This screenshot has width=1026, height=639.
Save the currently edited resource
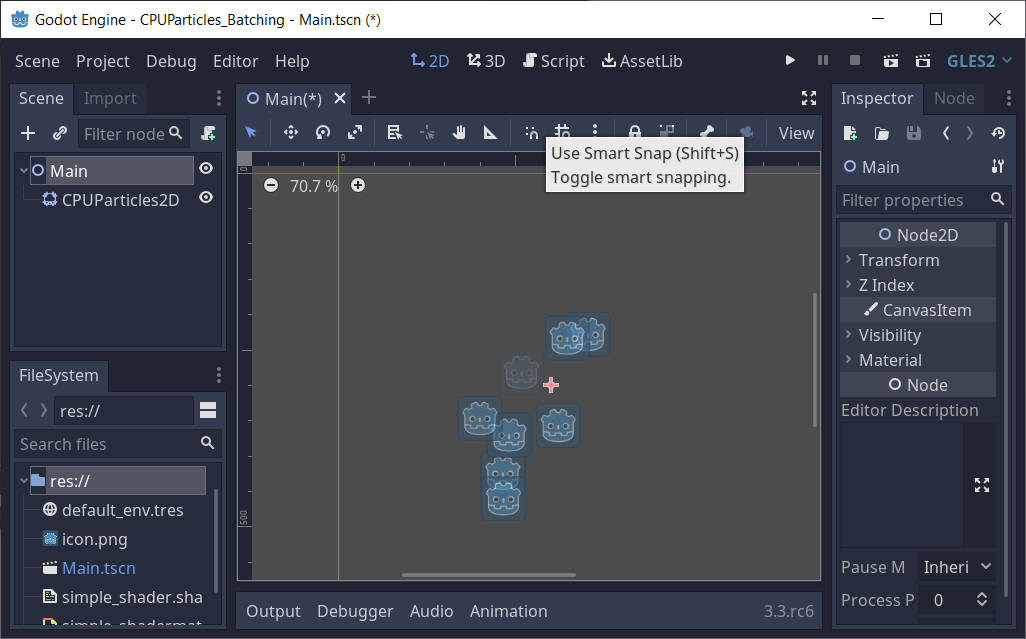click(x=913, y=133)
